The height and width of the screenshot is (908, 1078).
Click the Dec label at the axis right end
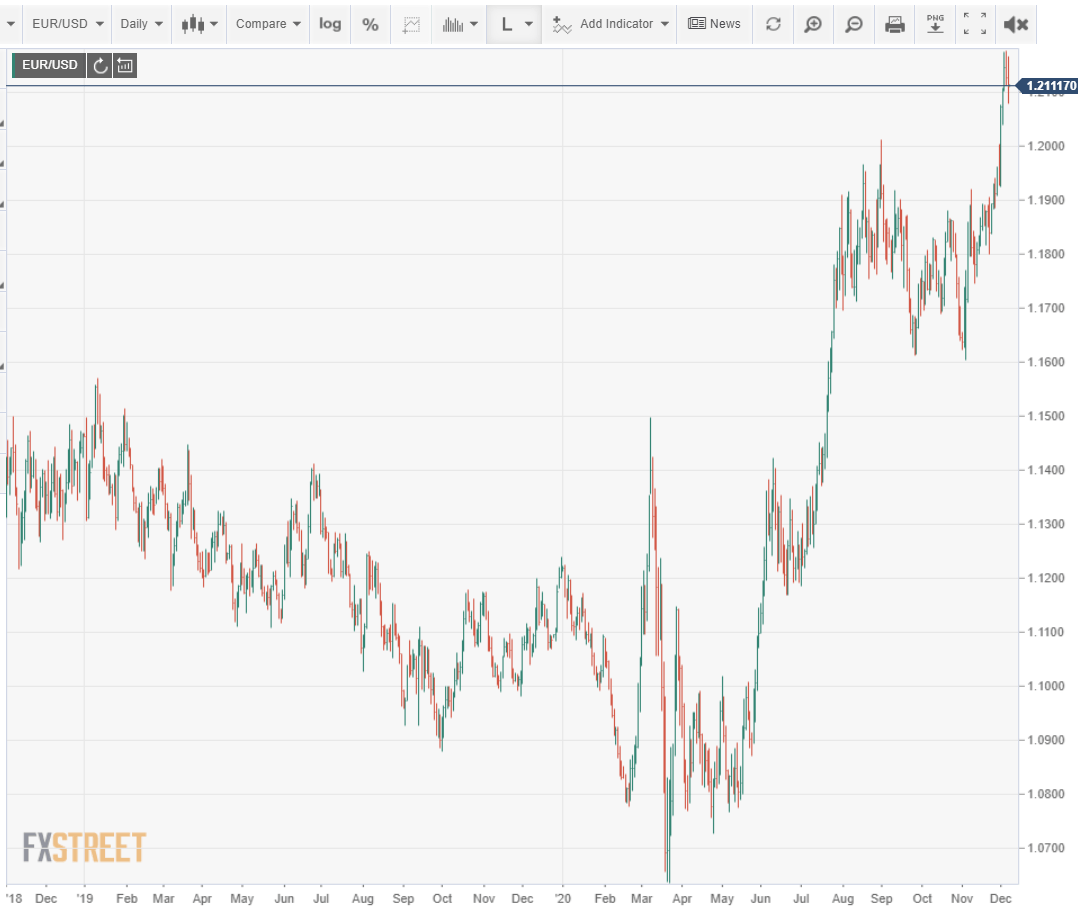[x=1000, y=898]
